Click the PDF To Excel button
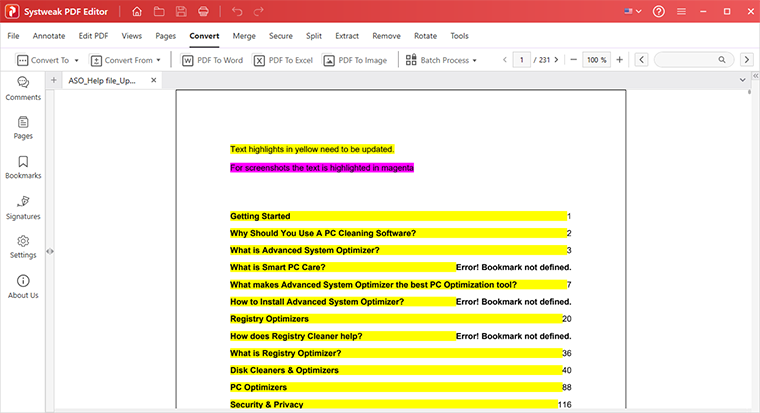The width and height of the screenshot is (760, 413). click(x=284, y=60)
